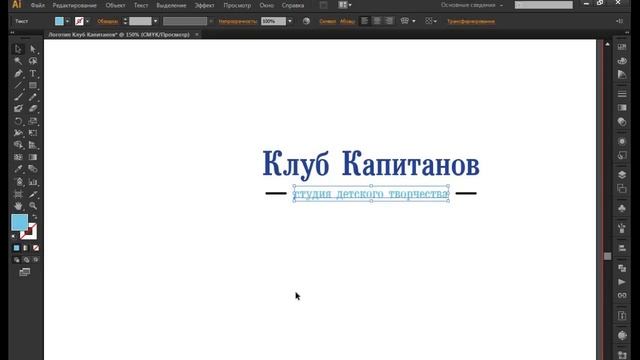
Task: Open the Stroke panel three-lines icon
Action: tap(622, 94)
